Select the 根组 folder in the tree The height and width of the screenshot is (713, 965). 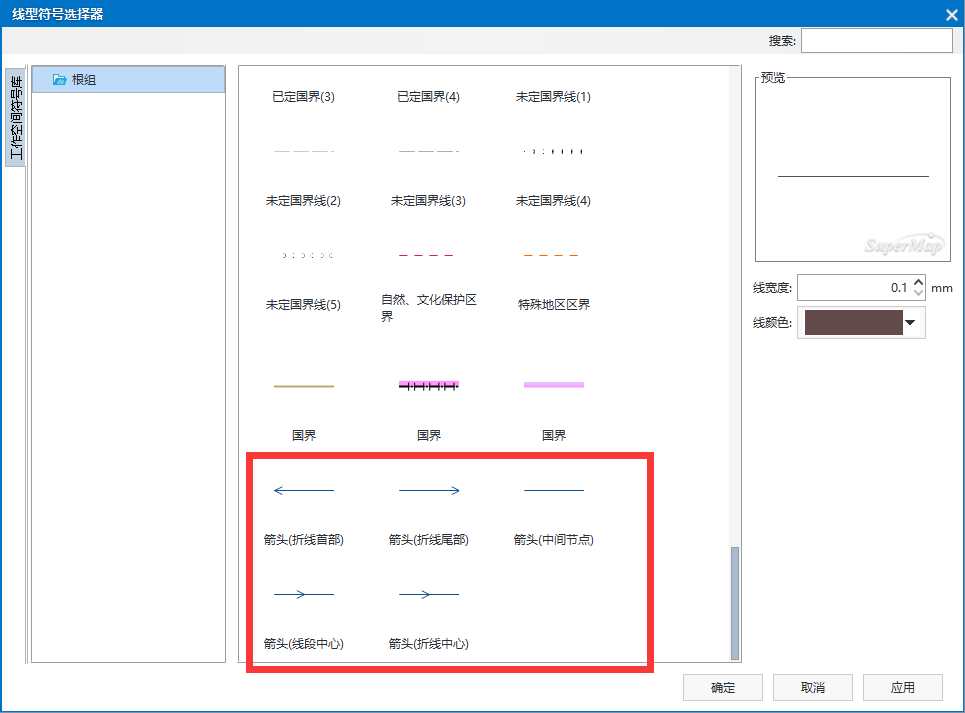84,80
